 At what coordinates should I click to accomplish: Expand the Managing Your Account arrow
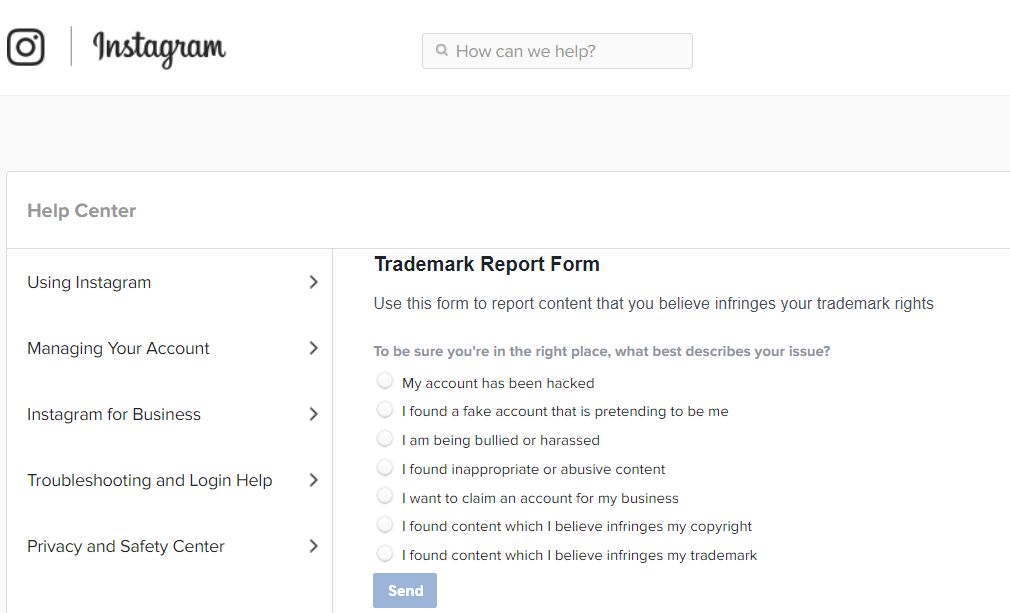click(313, 348)
